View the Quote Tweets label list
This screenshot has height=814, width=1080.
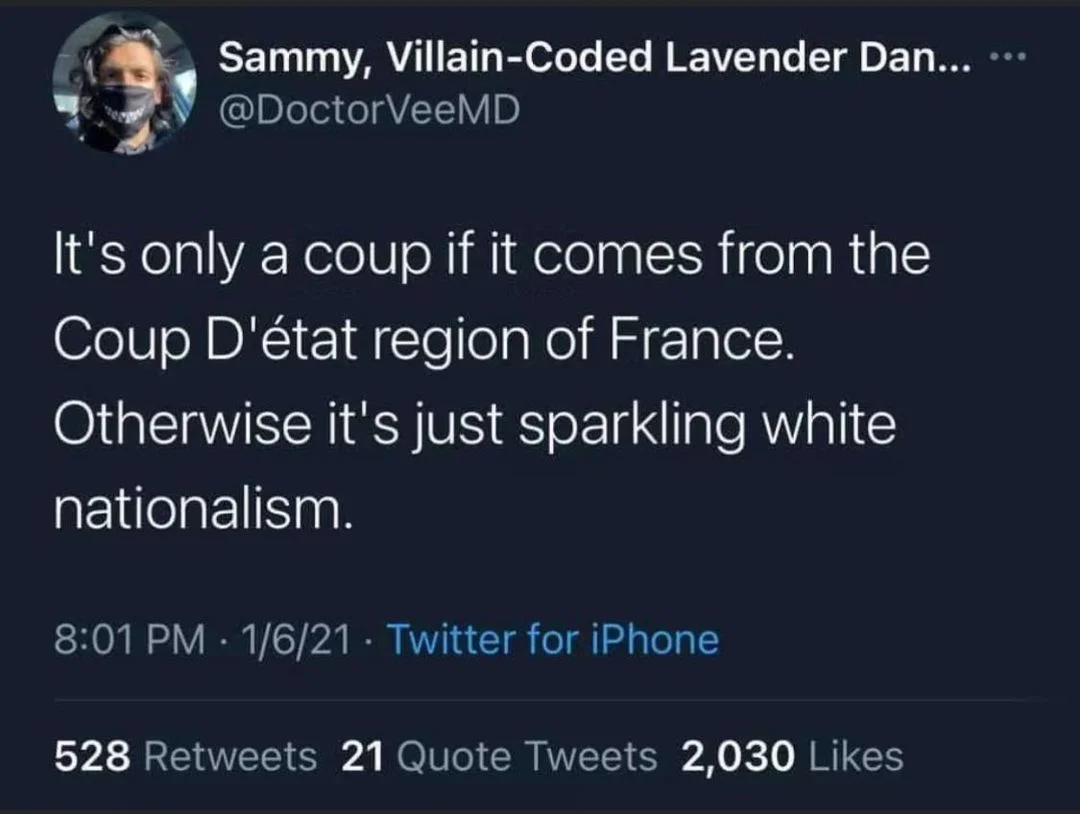pos(527,757)
